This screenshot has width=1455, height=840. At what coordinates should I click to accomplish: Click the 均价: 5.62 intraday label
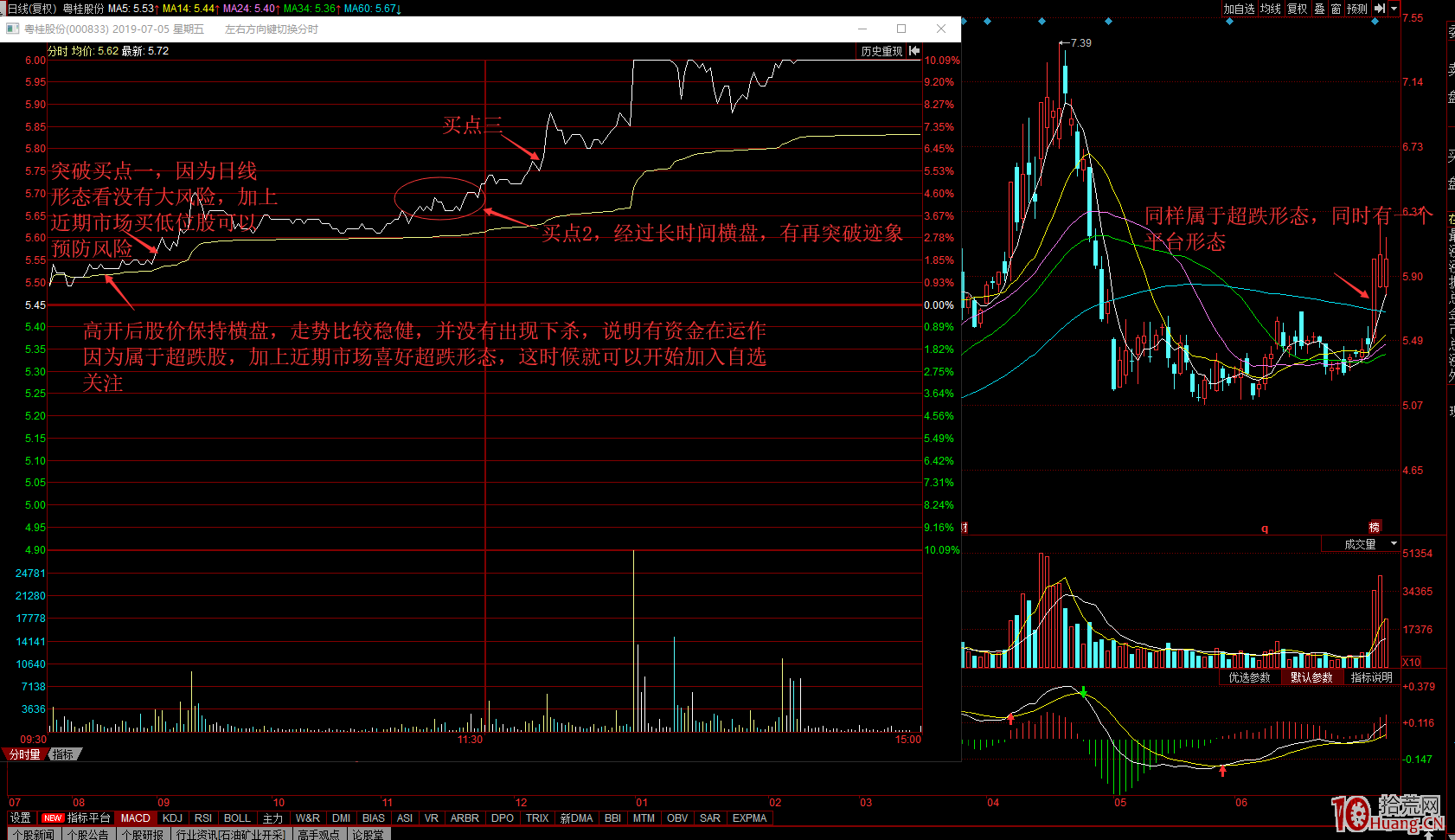pyautogui.click(x=94, y=51)
